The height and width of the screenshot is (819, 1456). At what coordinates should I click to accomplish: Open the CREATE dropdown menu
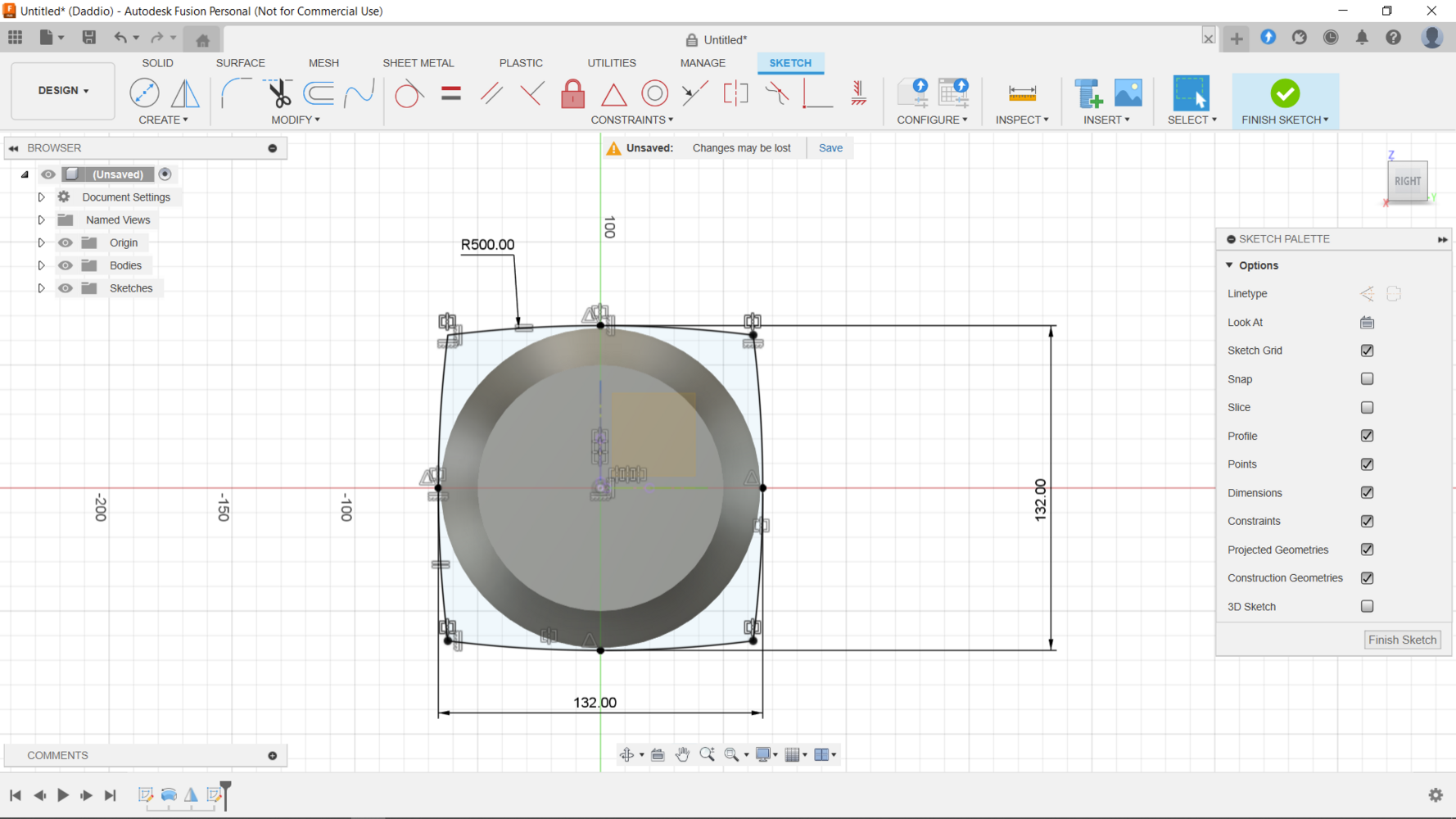[163, 120]
